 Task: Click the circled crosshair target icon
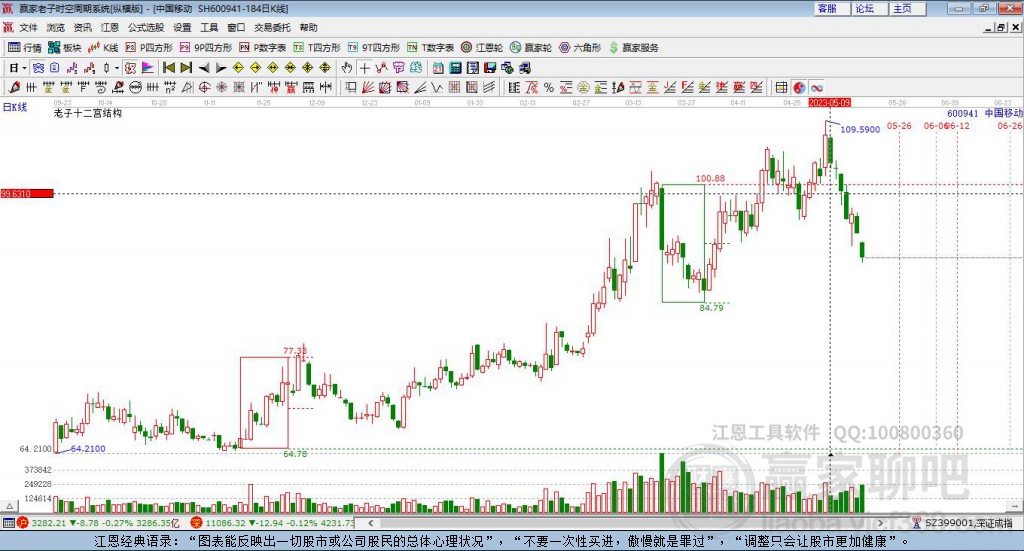pyautogui.click(x=204, y=87)
